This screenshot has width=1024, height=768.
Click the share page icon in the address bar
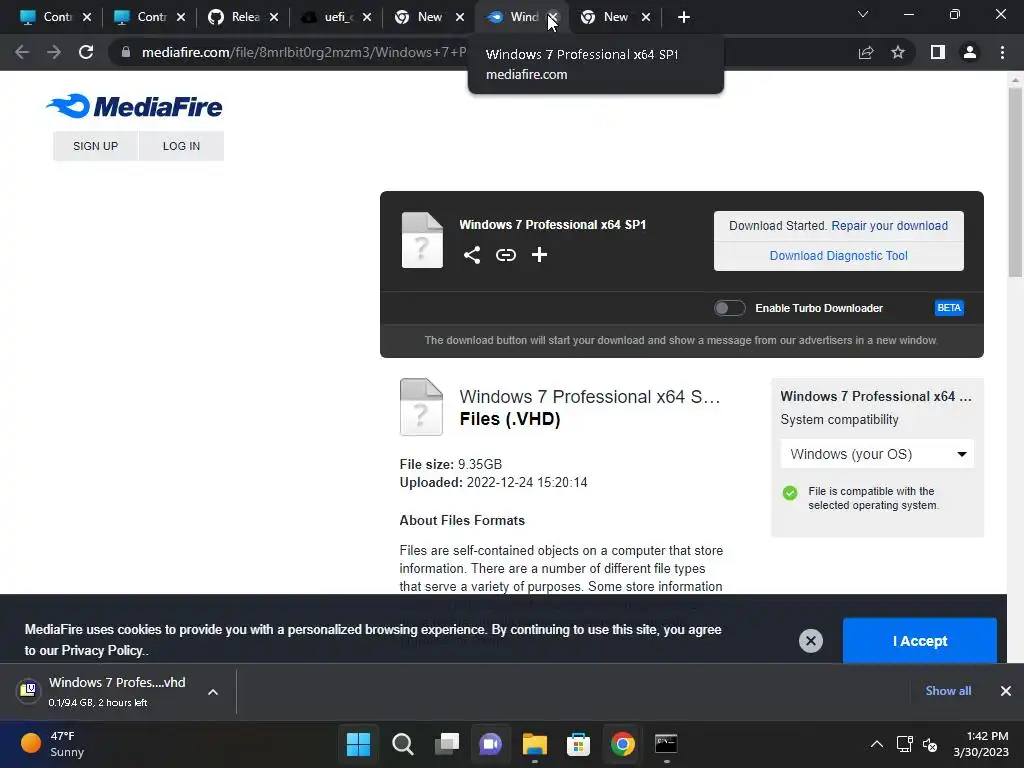[x=866, y=52]
